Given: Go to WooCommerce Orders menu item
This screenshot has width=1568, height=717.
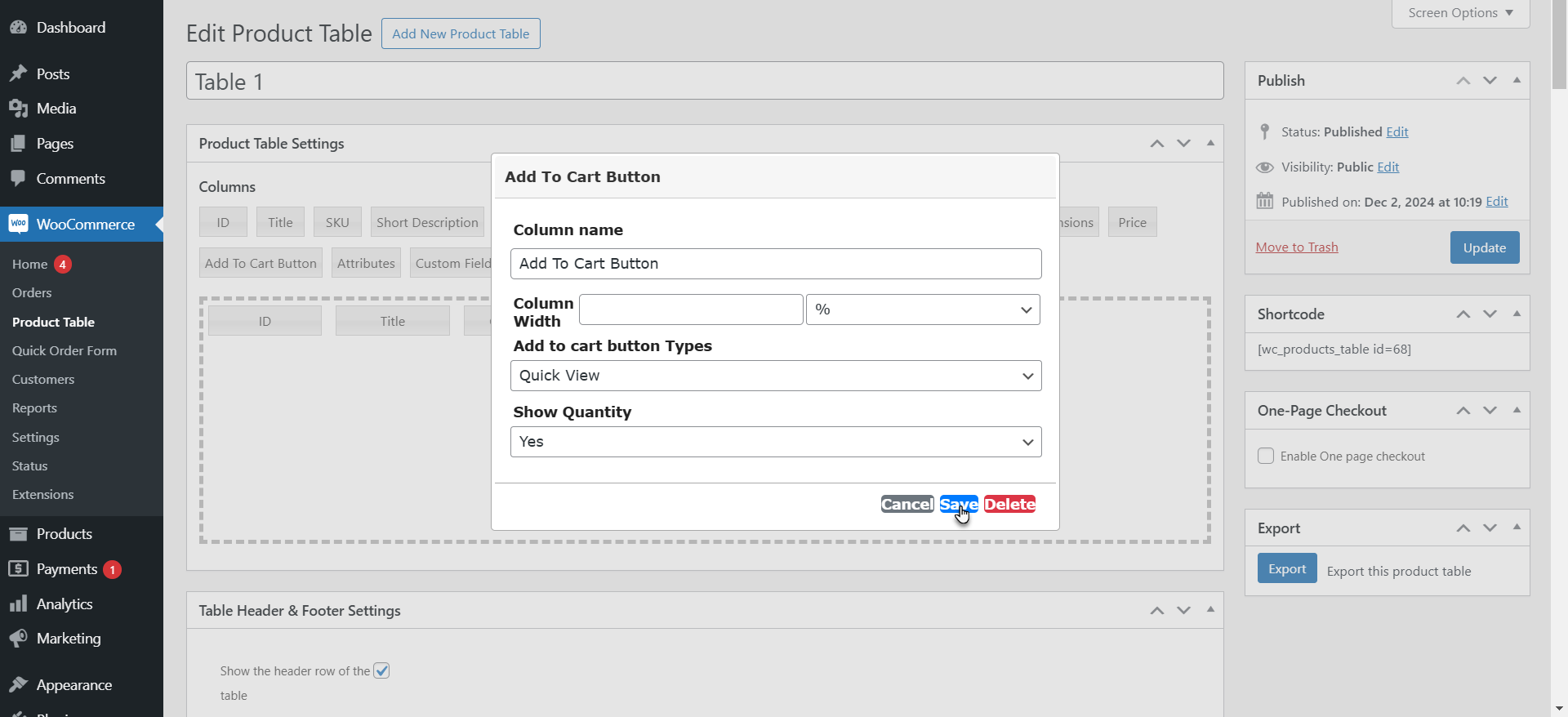Looking at the screenshot, I should click(32, 293).
